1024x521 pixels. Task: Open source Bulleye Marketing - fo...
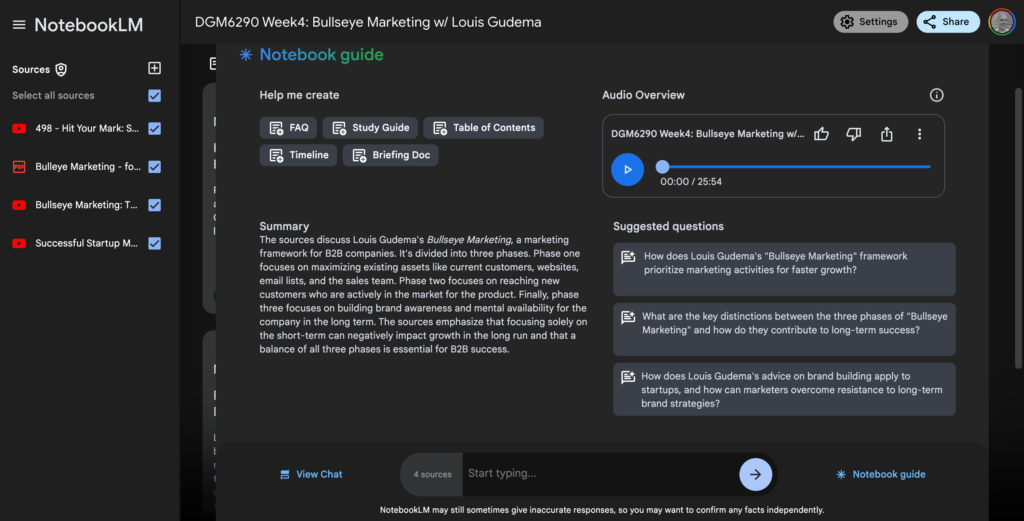[88, 166]
